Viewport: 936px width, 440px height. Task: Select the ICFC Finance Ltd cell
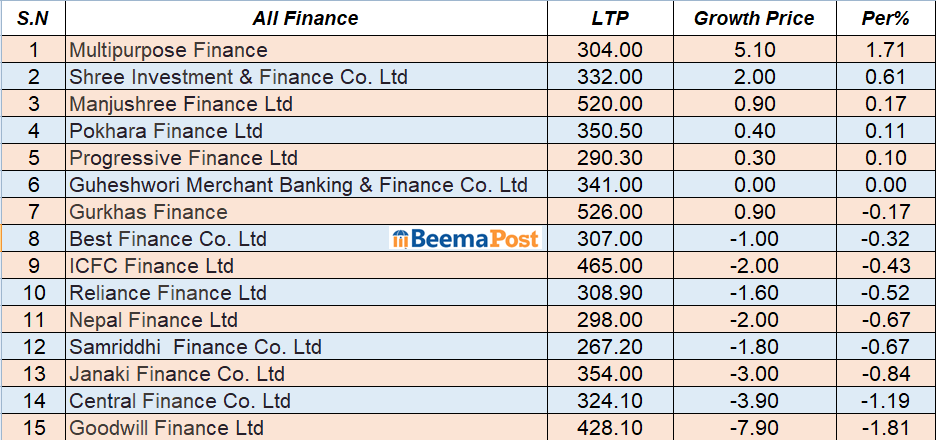tap(151, 266)
